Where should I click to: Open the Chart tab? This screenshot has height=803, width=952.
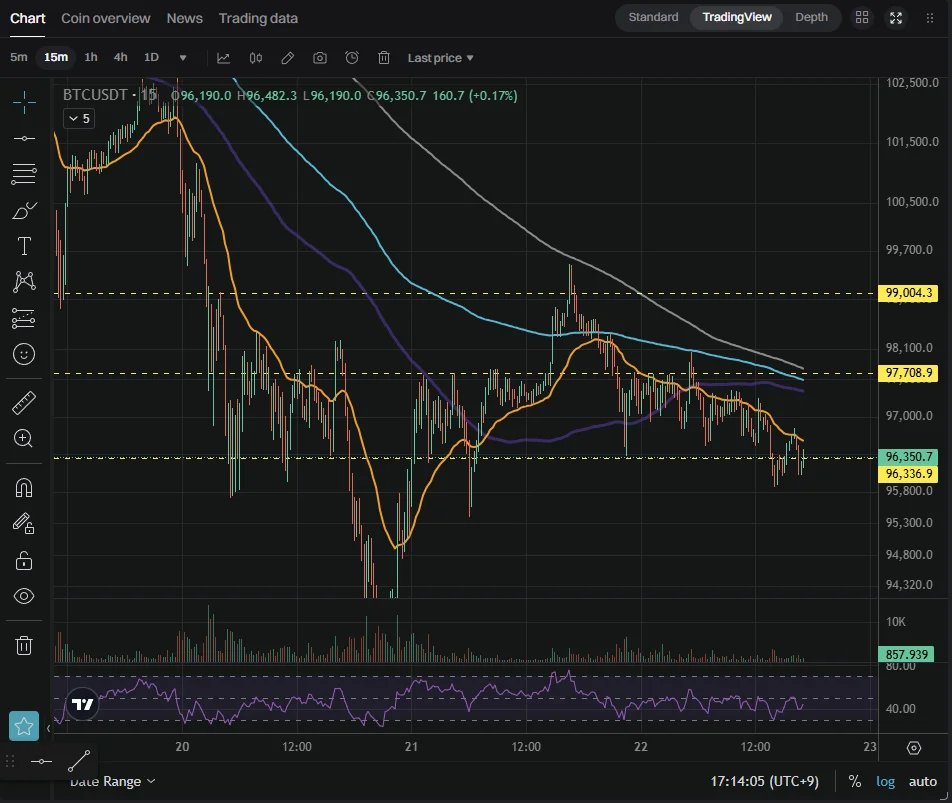point(27,18)
